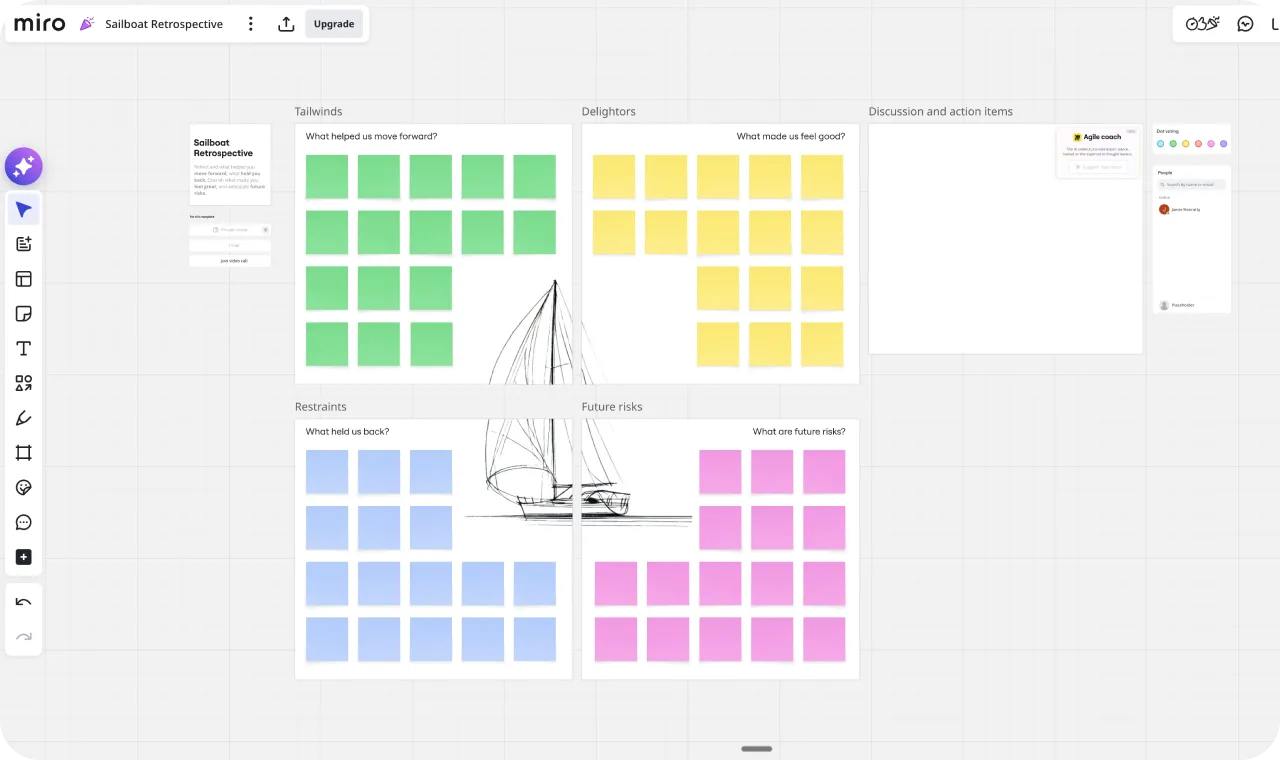1280x760 pixels.
Task: Choose the Pen drawing tool
Action: click(24, 418)
